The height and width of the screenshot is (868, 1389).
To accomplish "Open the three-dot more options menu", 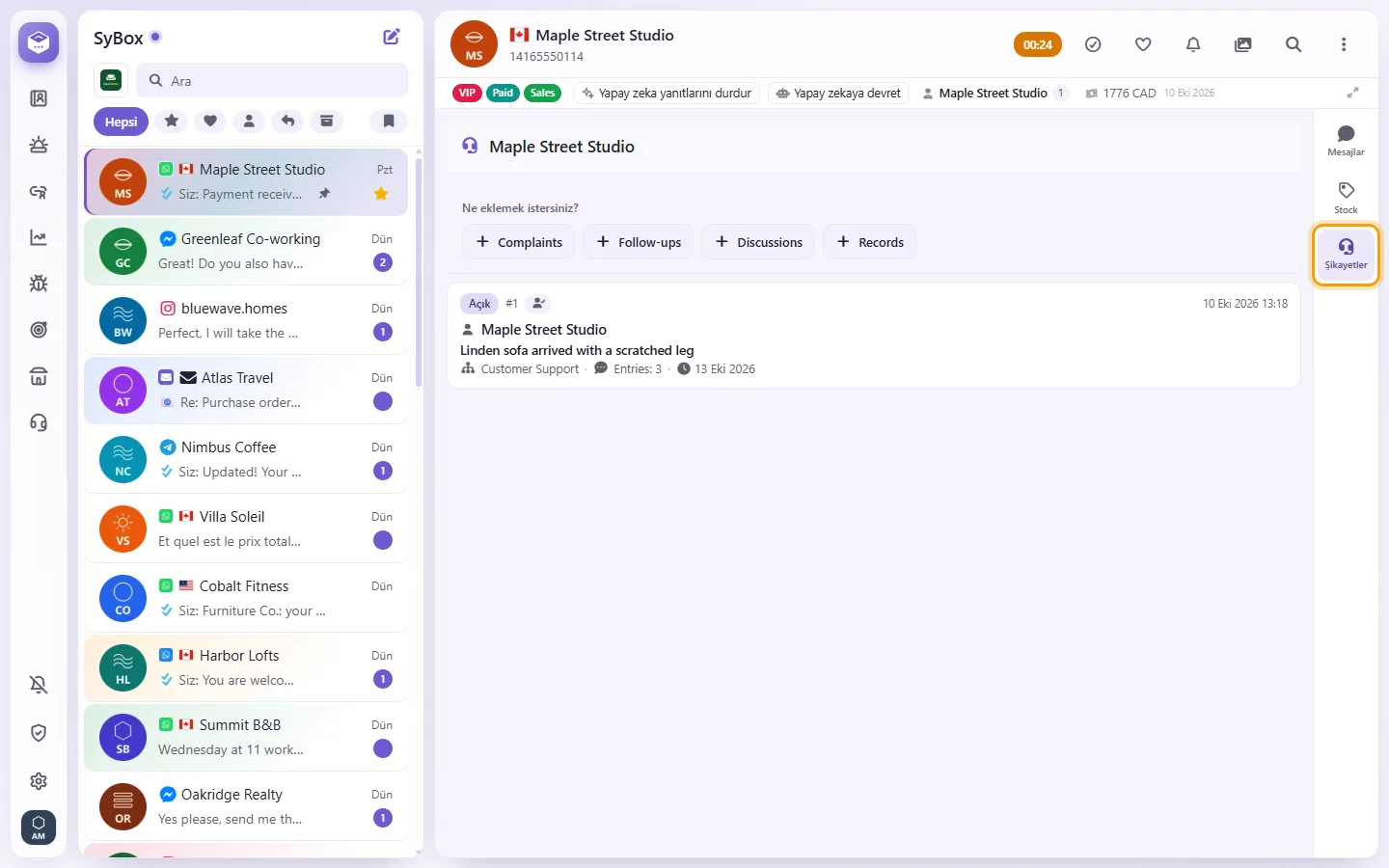I will [x=1344, y=44].
